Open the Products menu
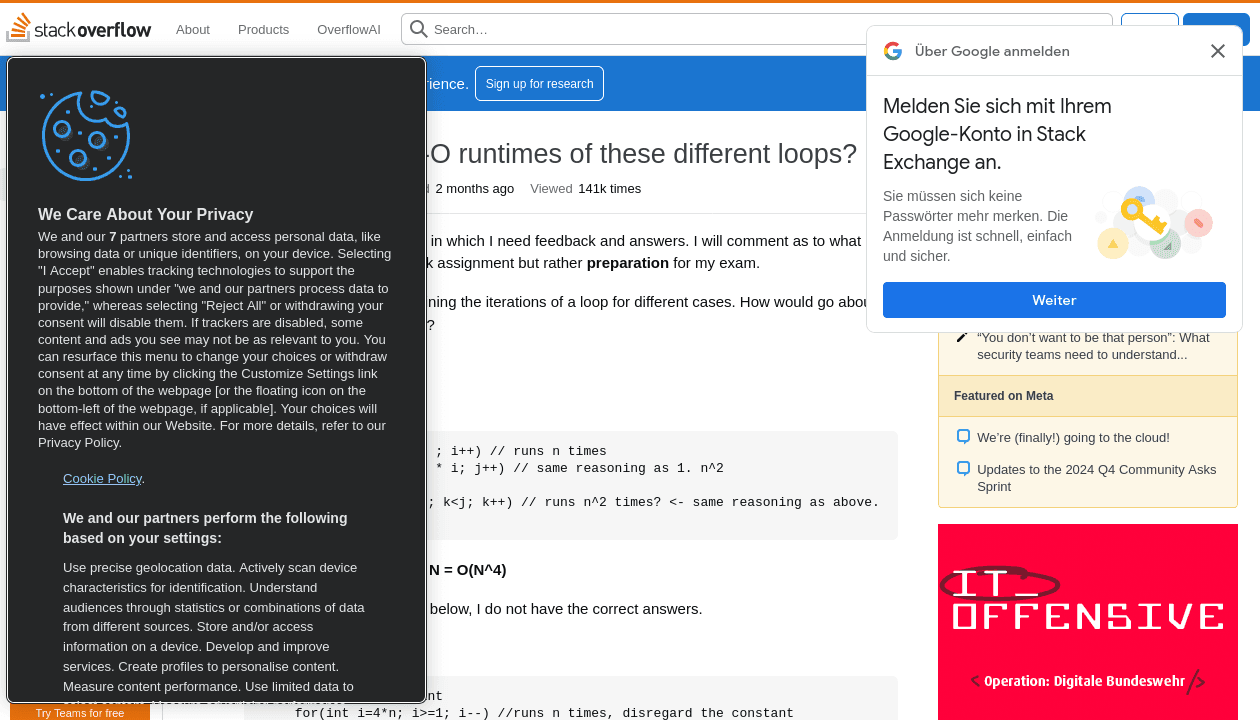 [262, 29]
